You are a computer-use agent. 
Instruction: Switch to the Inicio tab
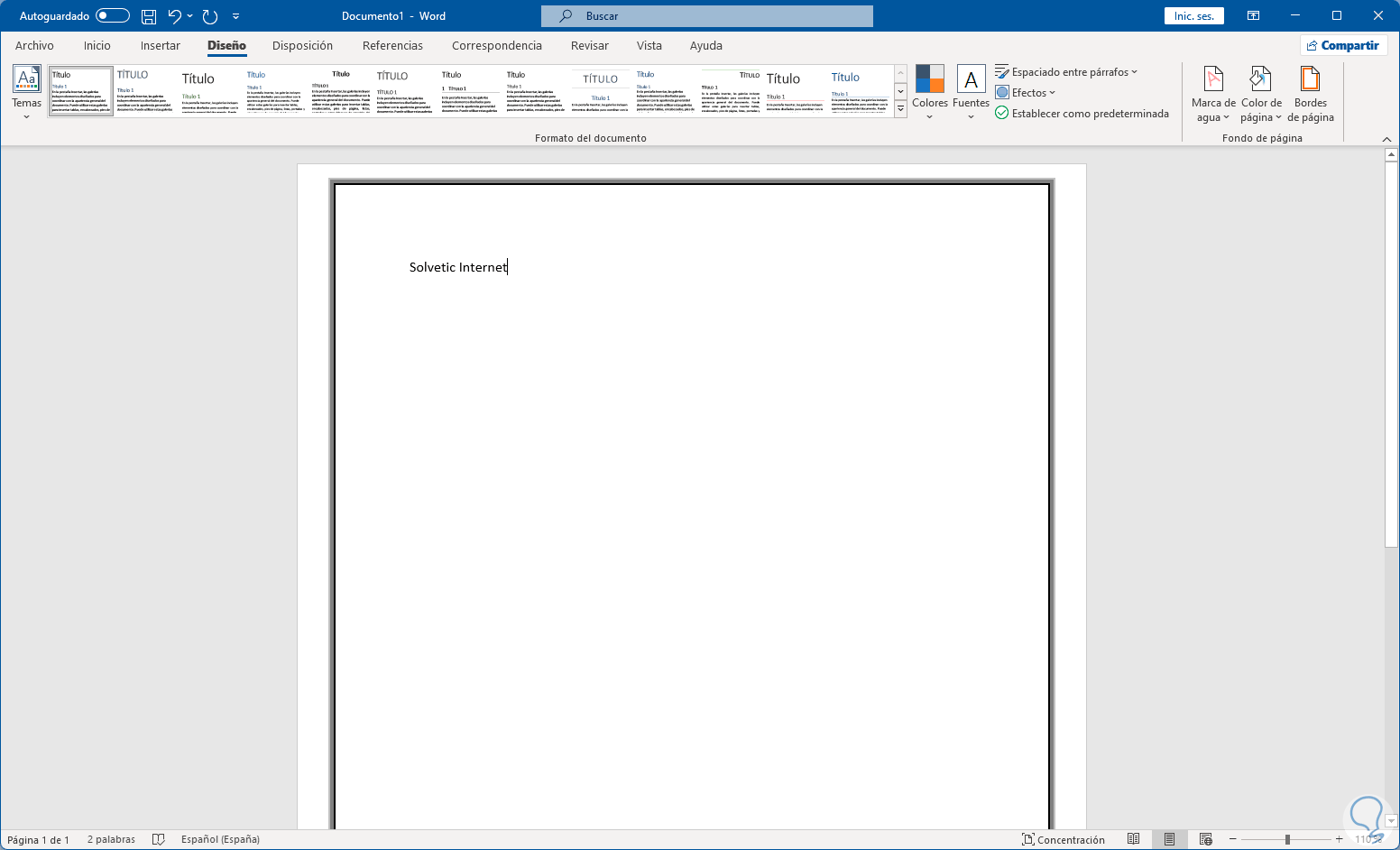pos(97,46)
